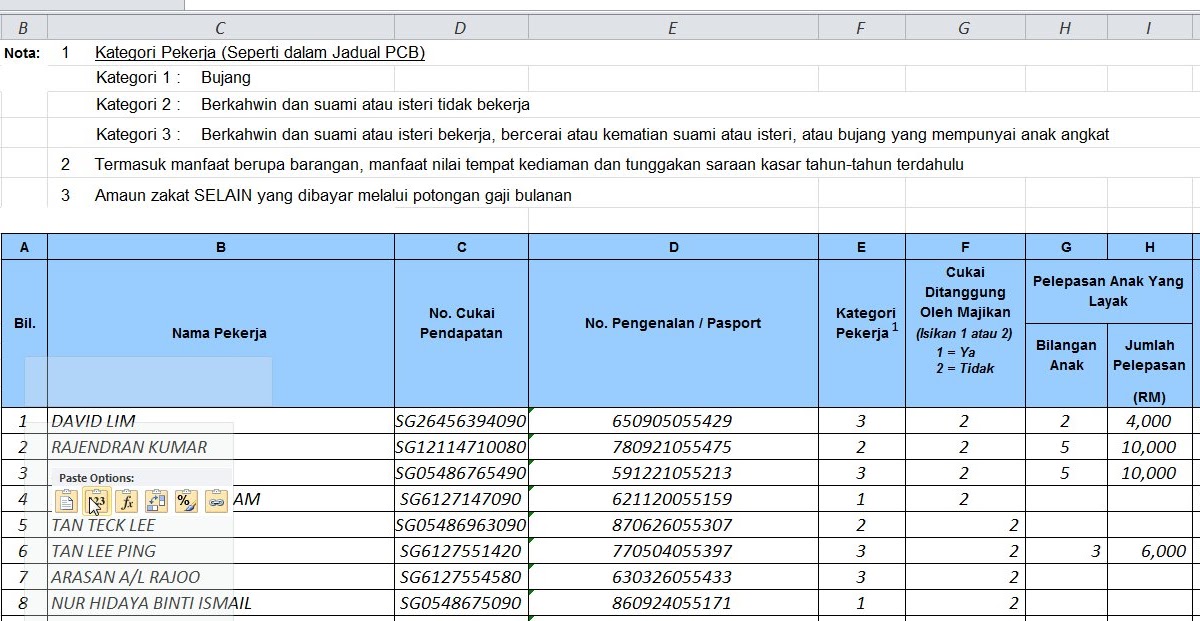Click the 'Jumlah Pelepasan (RM)' sub-header
This screenshot has width=1200, height=621.
point(1149,365)
